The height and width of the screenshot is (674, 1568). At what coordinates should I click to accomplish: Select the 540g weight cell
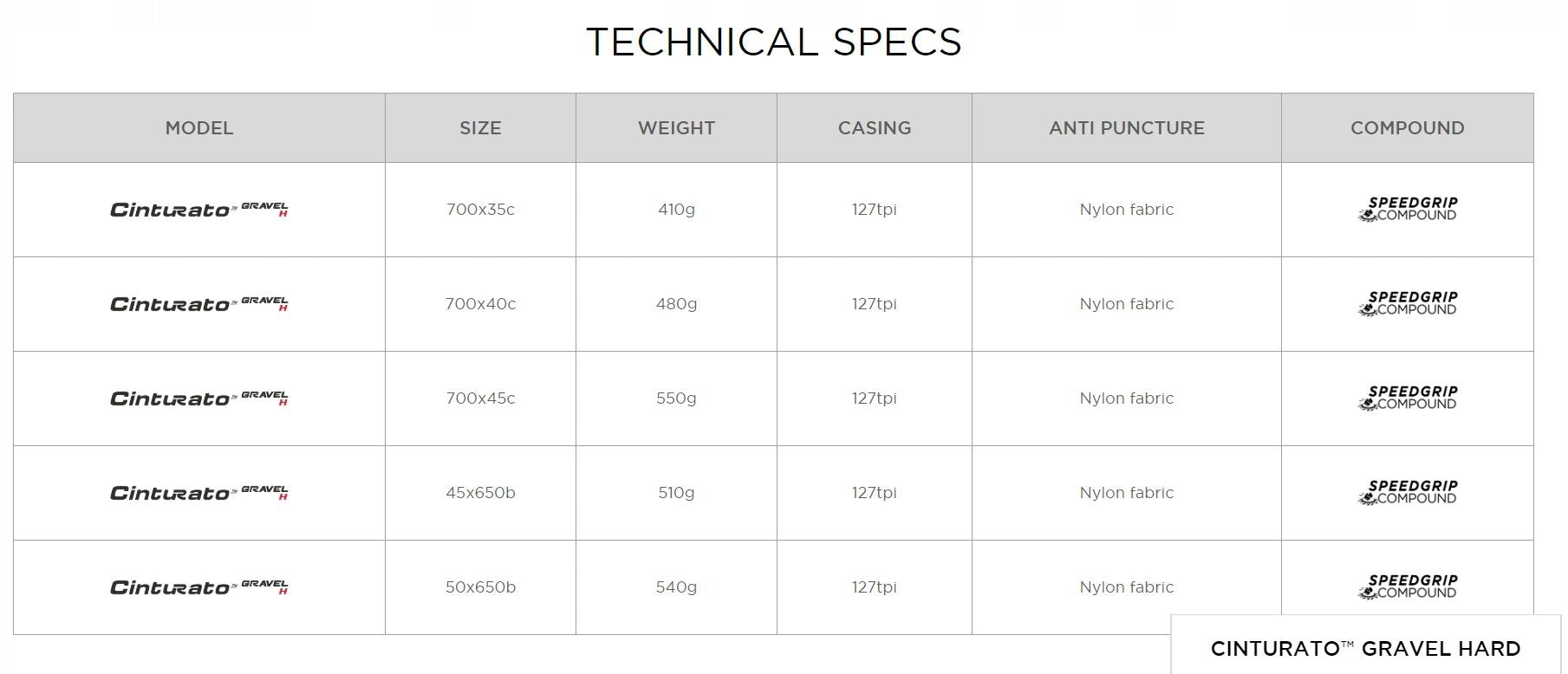pos(676,587)
